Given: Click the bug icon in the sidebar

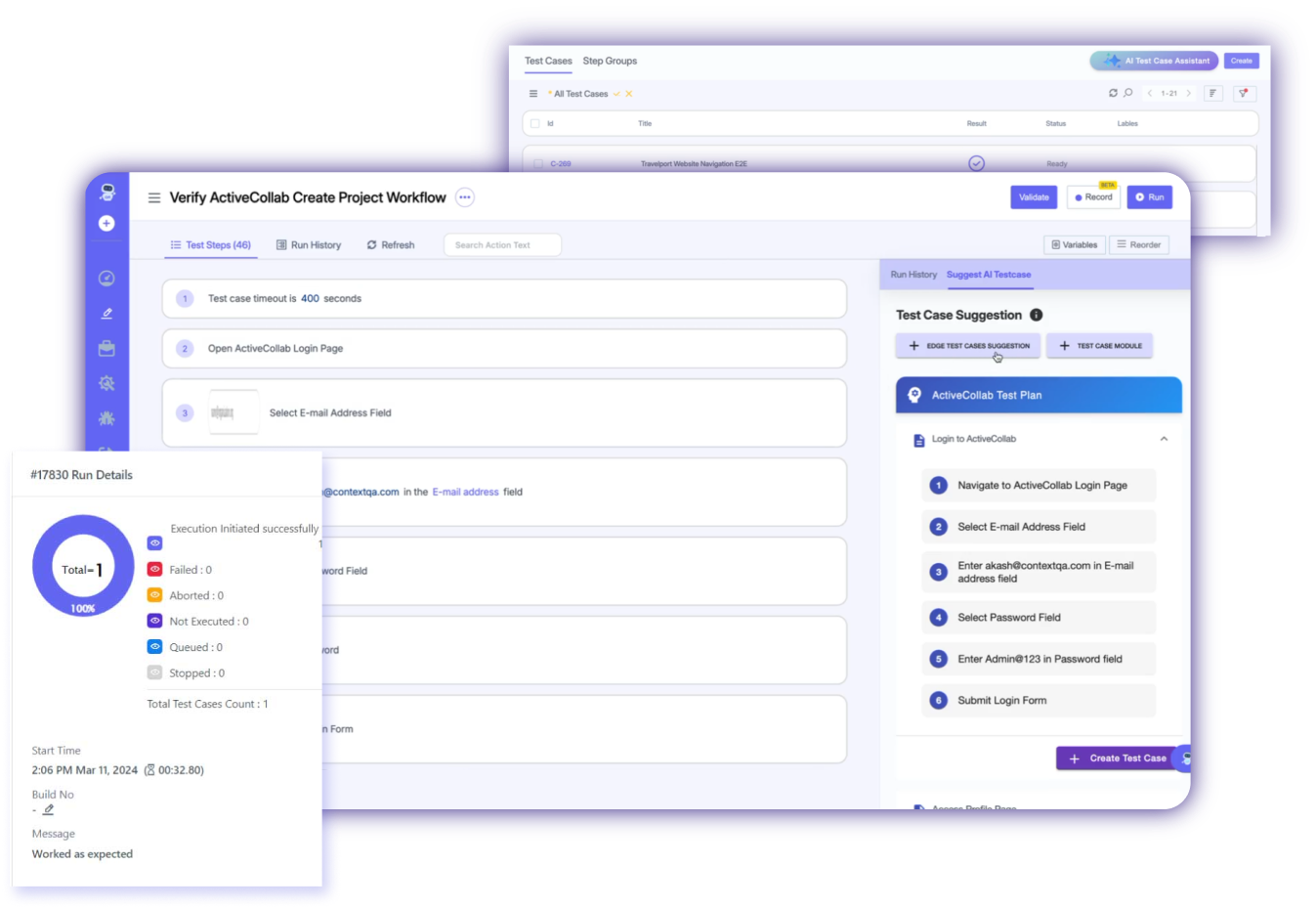Looking at the screenshot, I should (x=106, y=418).
